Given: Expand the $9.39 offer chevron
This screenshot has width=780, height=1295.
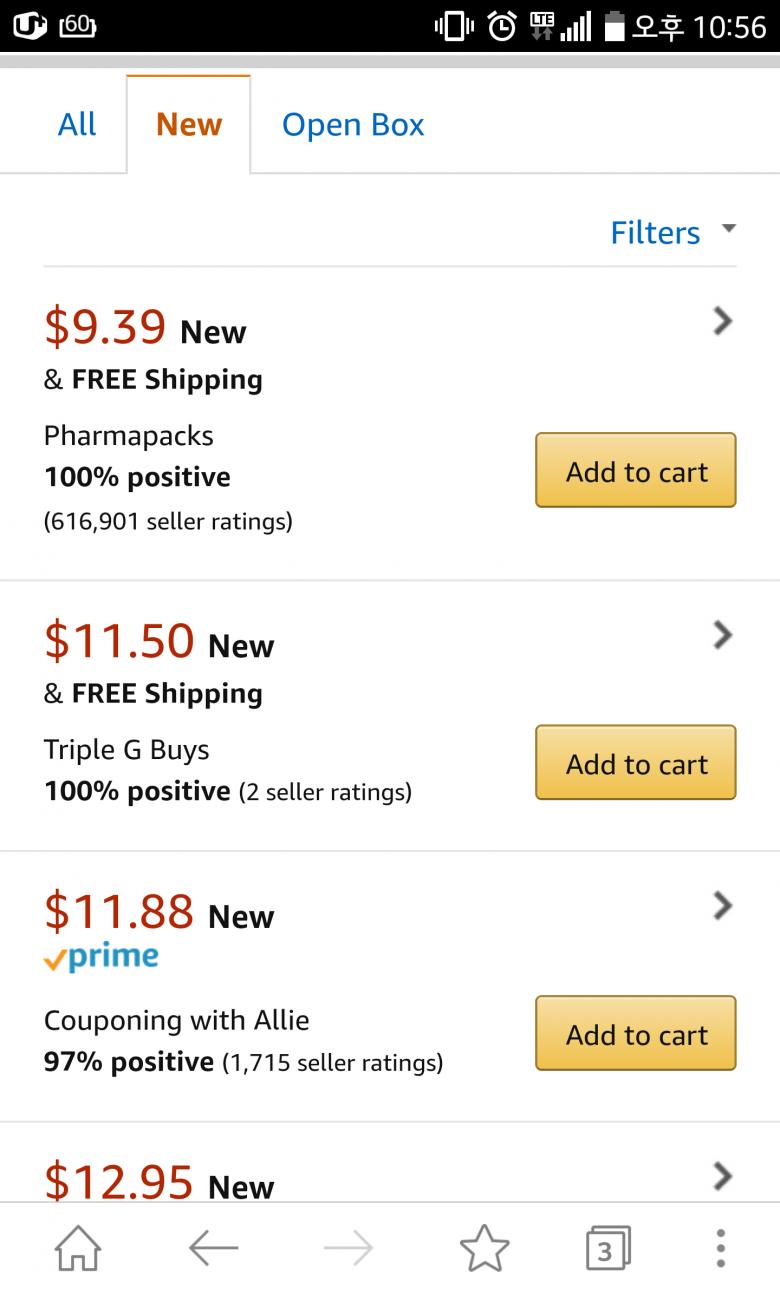Looking at the screenshot, I should point(722,321).
